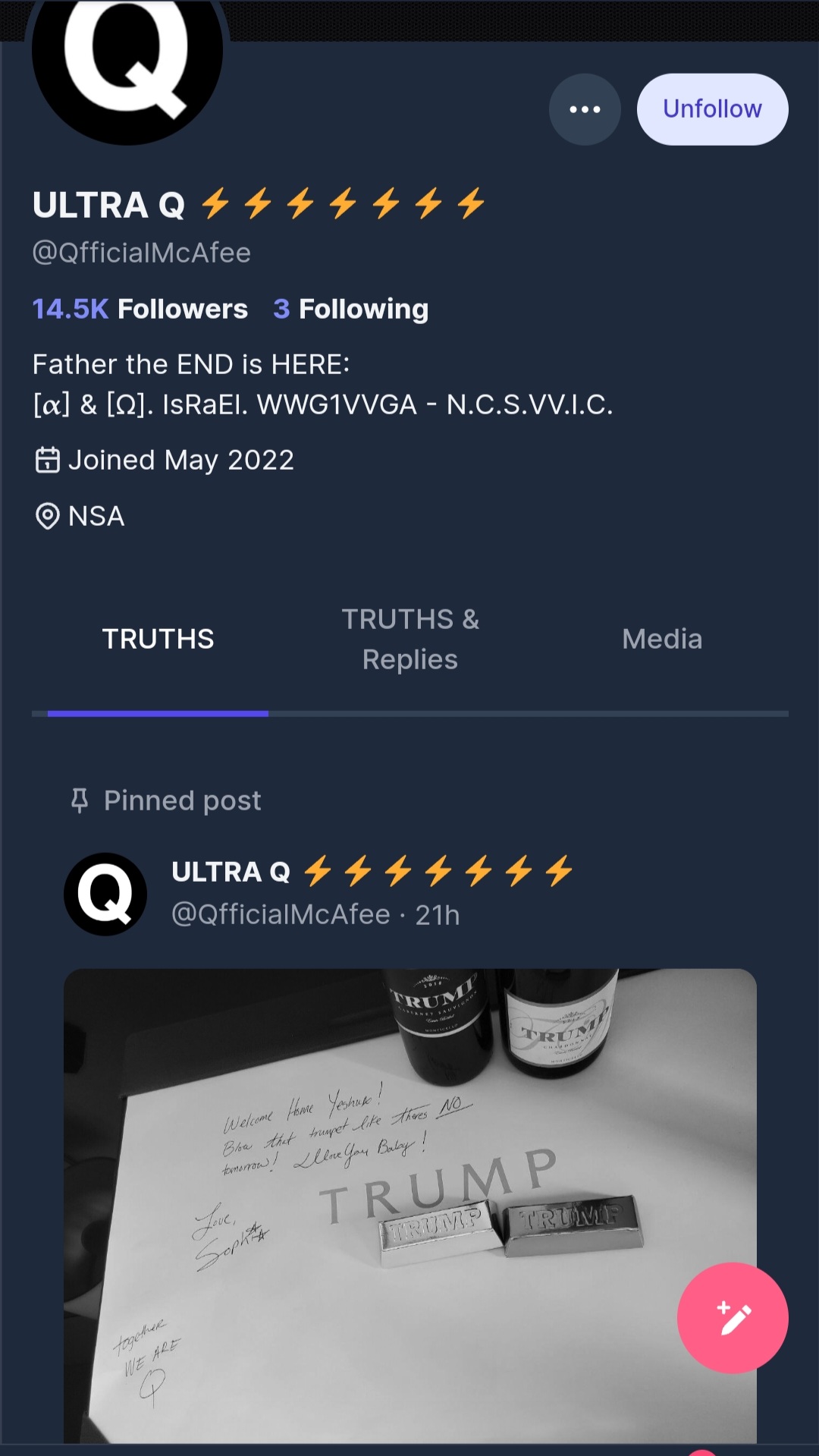Switch to the TRUTHS tab

158,639
